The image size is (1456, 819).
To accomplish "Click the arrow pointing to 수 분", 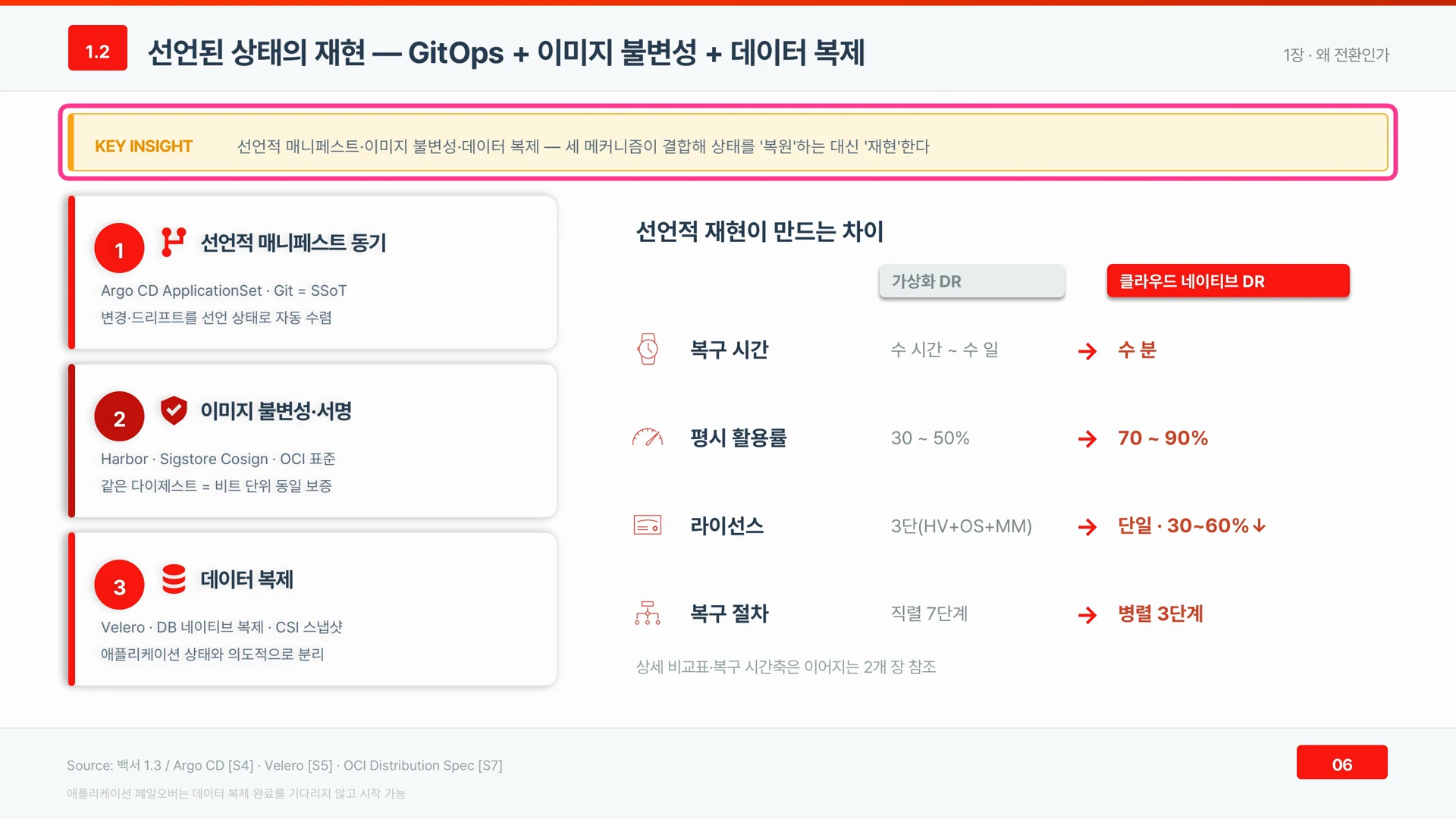I will pos(1087,350).
